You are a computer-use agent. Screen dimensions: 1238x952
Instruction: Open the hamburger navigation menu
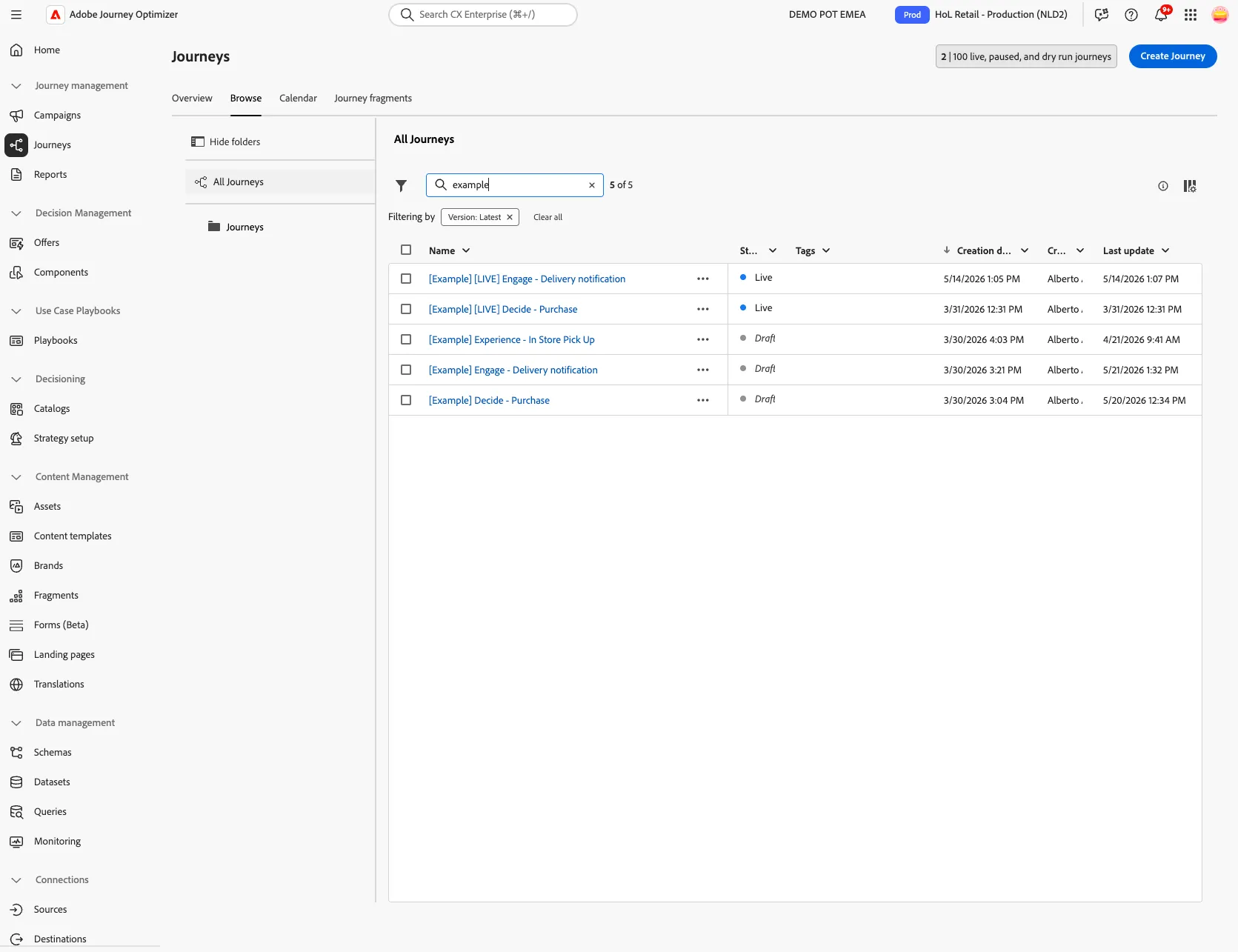pyautogui.click(x=16, y=15)
